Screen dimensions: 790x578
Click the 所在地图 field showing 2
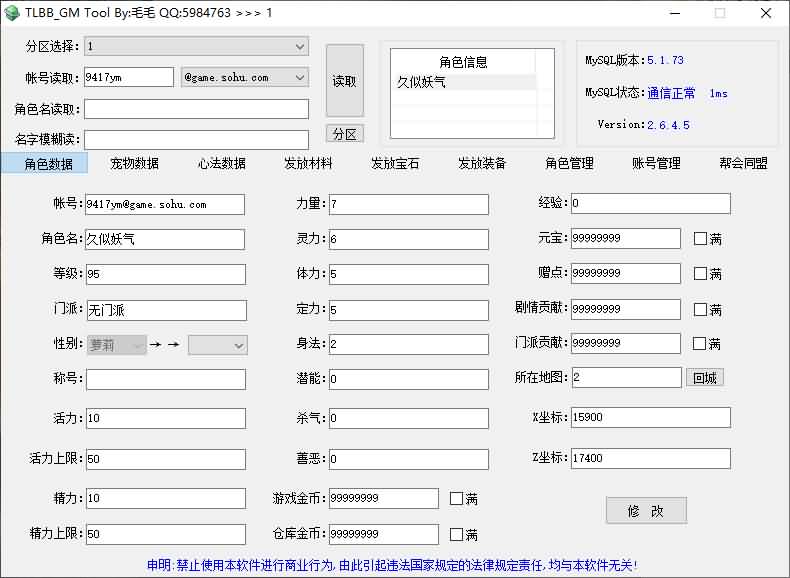[x=627, y=377]
